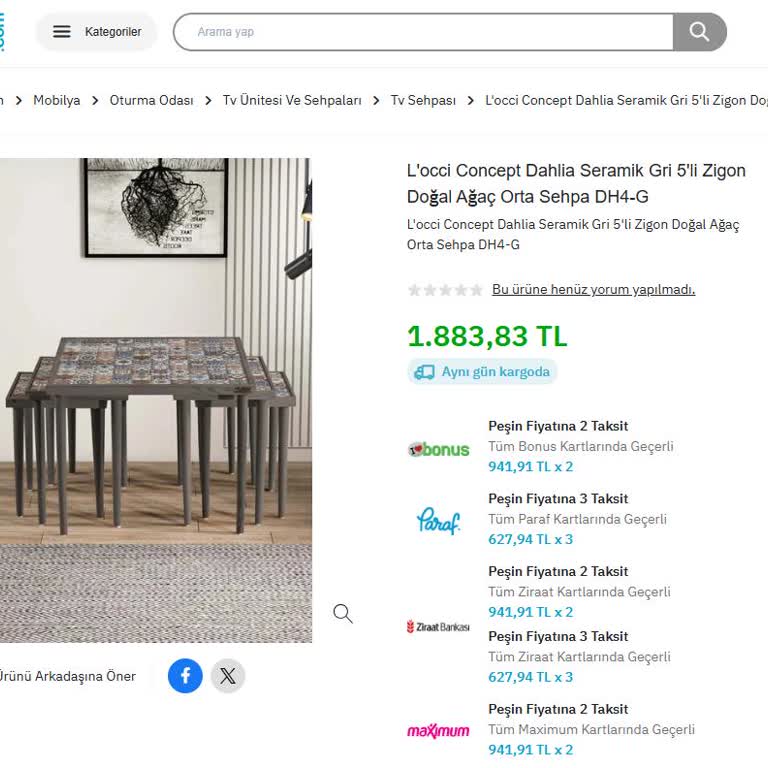Click the Bonus card logo
The width and height of the screenshot is (768, 768).
coord(438,449)
